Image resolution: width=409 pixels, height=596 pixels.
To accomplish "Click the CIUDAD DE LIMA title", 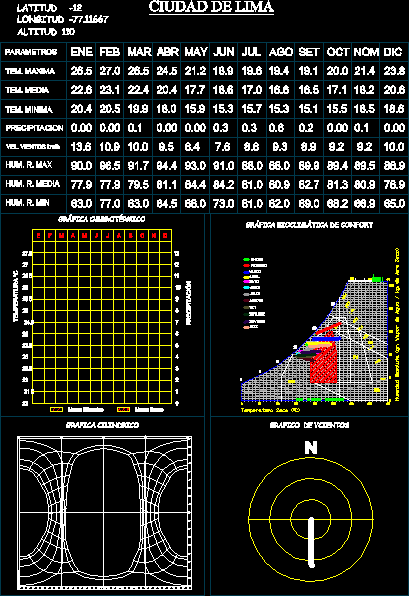I will pyautogui.click(x=211, y=7).
